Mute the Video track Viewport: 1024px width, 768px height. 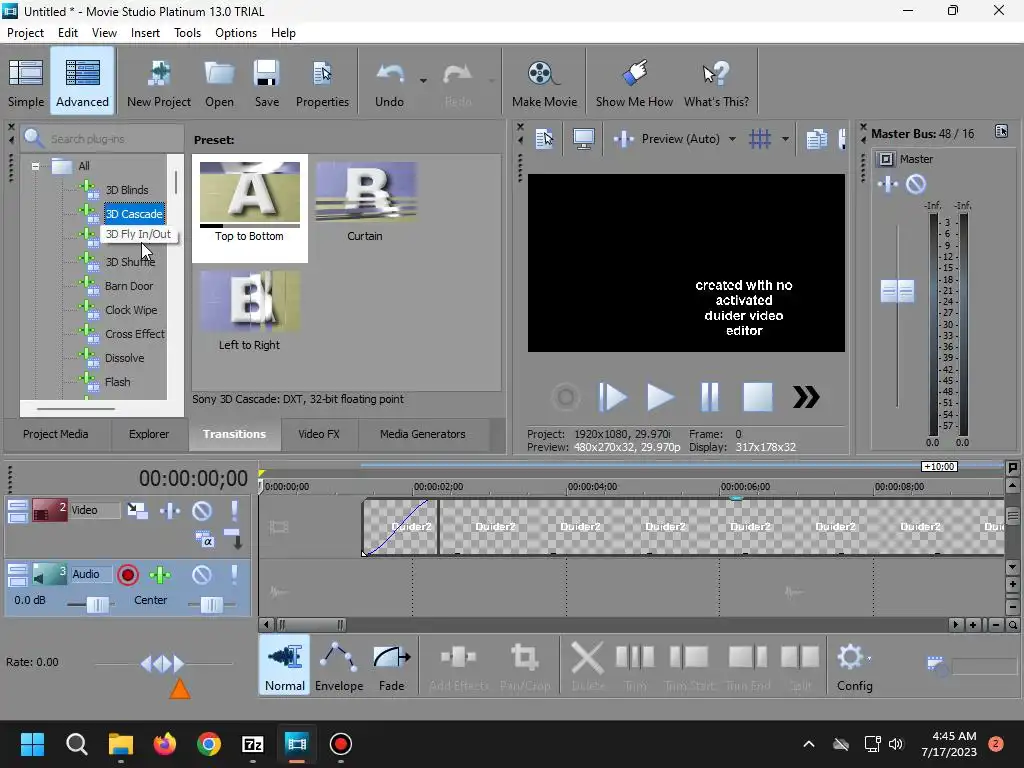[202, 510]
